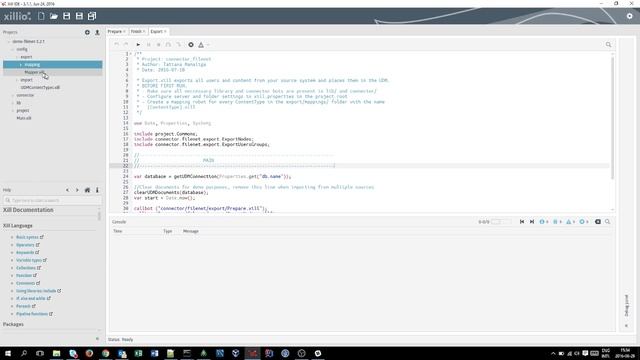Viewport: 640px width, 360px height.
Task: Add a new project with the plus icon
Action: pyautogui.click(x=87, y=32)
